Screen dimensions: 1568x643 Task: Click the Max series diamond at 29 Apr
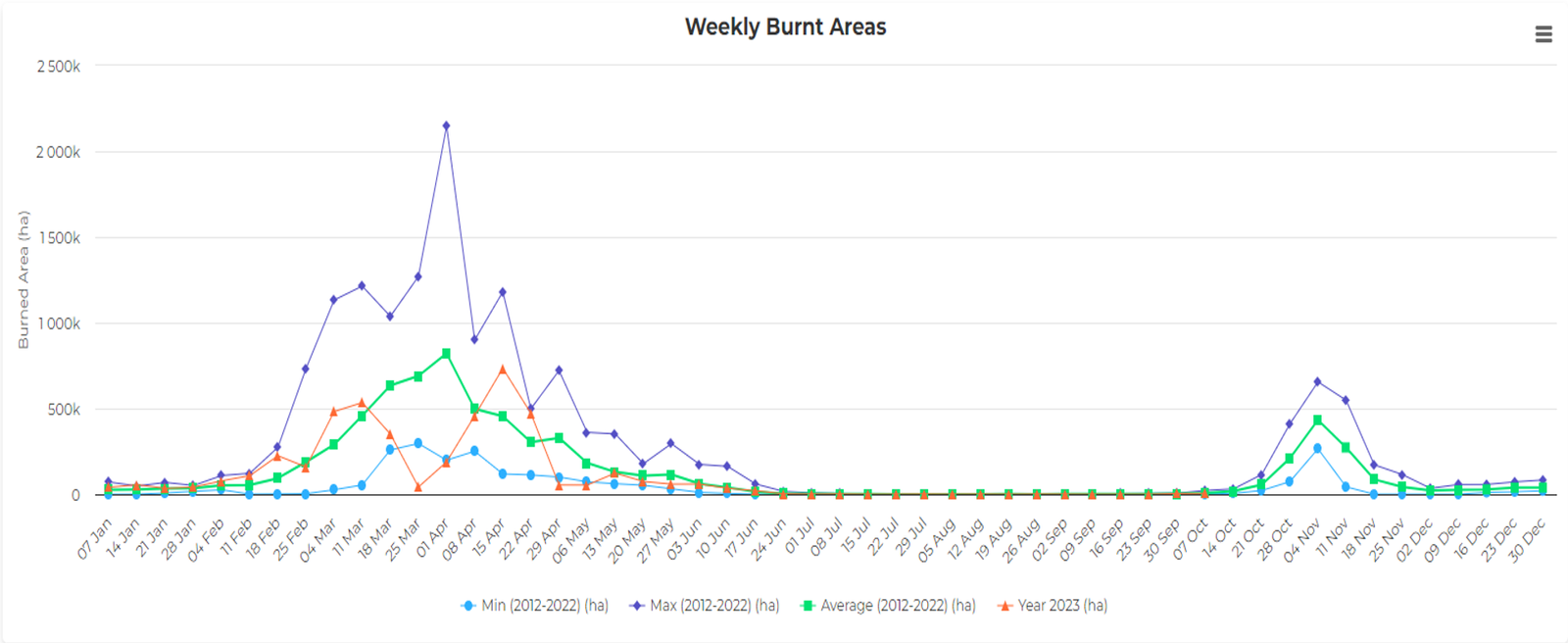click(x=559, y=371)
